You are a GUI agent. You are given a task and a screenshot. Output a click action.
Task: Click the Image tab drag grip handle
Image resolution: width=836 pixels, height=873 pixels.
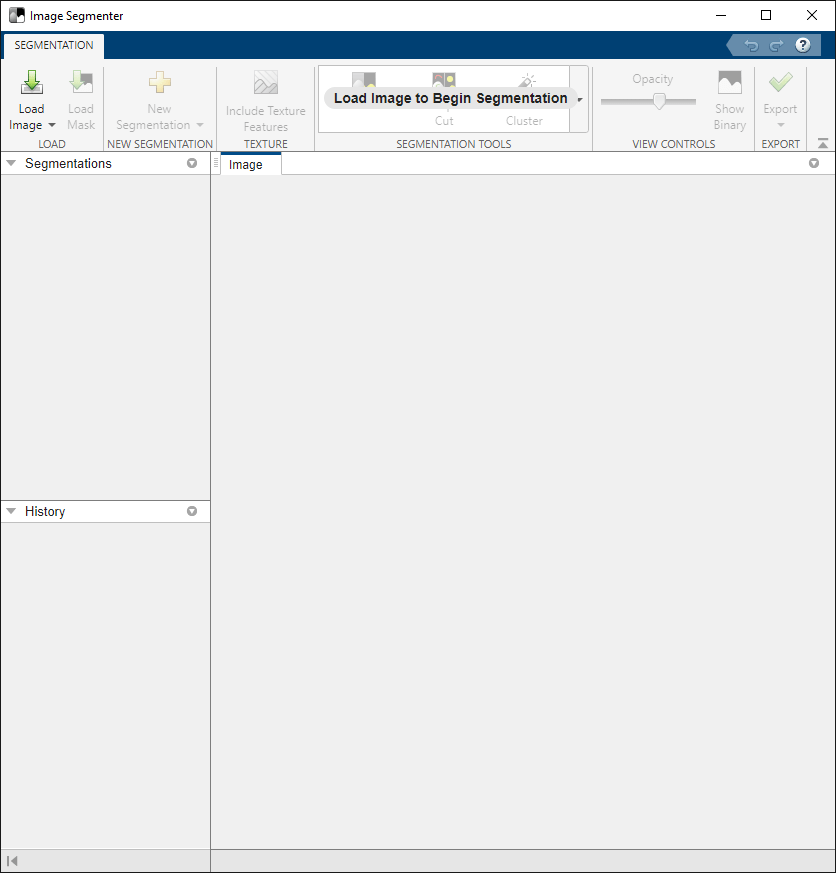[x=216, y=163]
